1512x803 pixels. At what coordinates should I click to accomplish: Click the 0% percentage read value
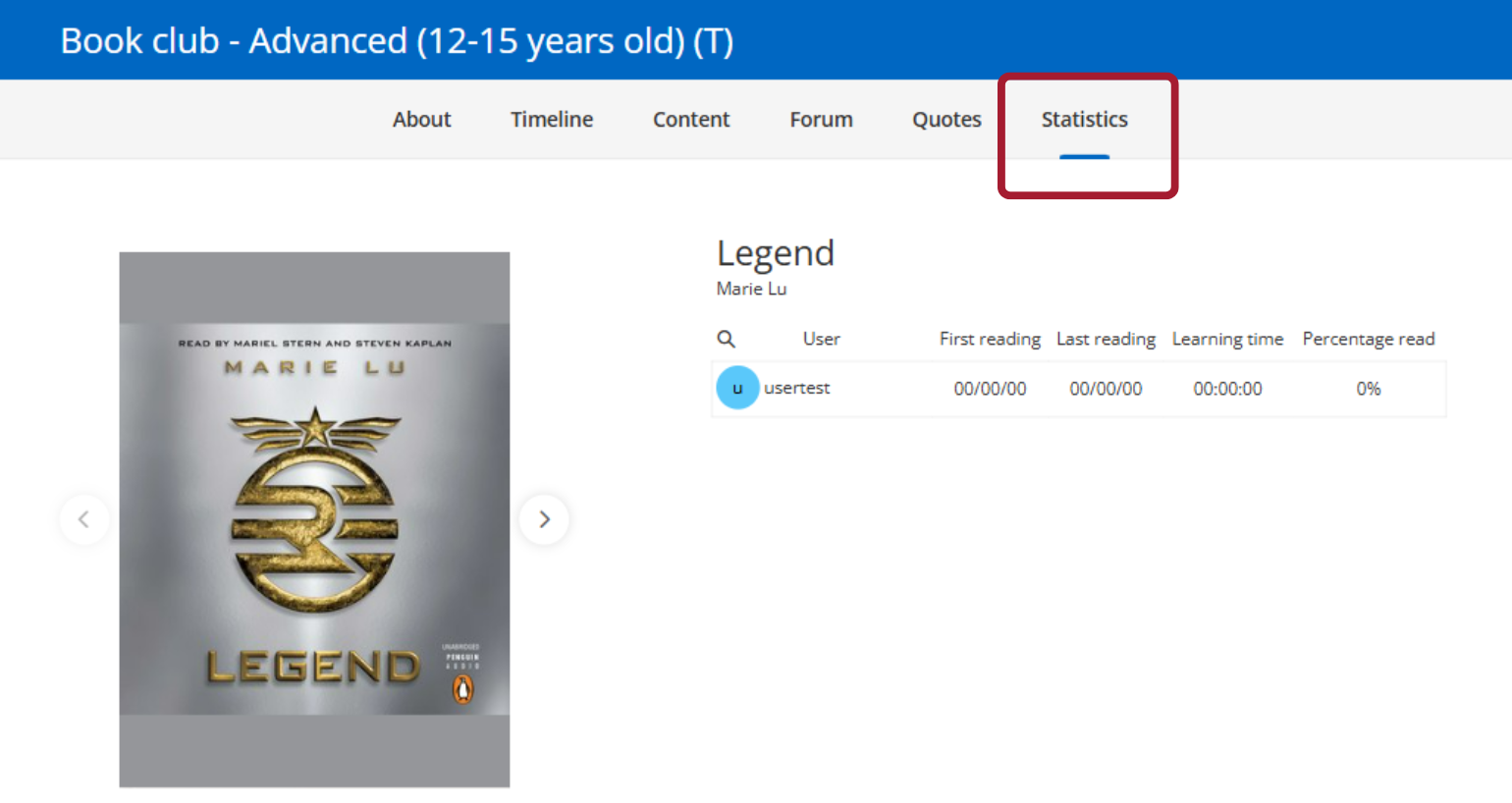point(1369,389)
